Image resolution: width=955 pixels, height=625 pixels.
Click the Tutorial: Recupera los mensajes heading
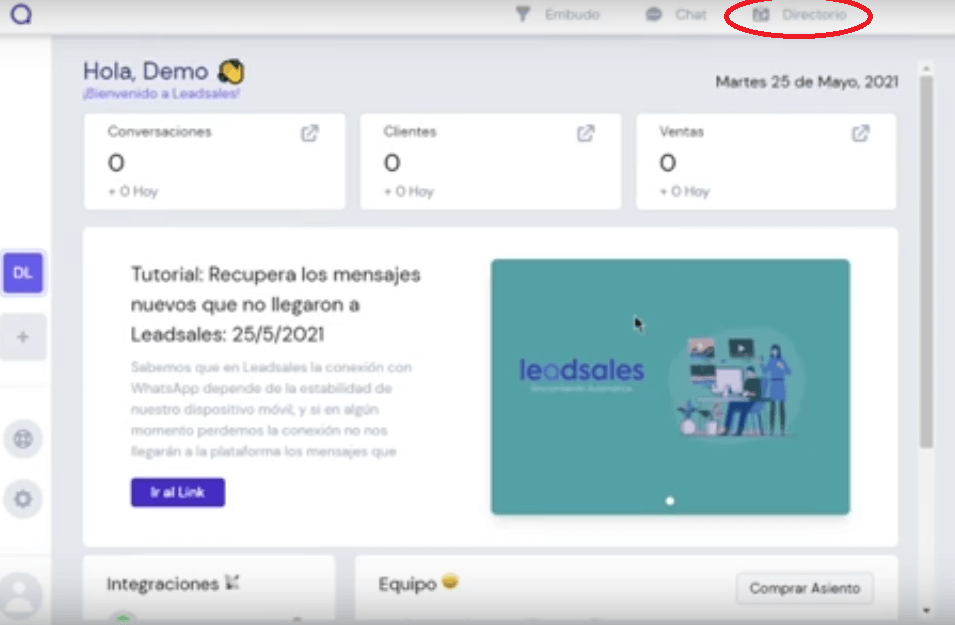point(275,304)
